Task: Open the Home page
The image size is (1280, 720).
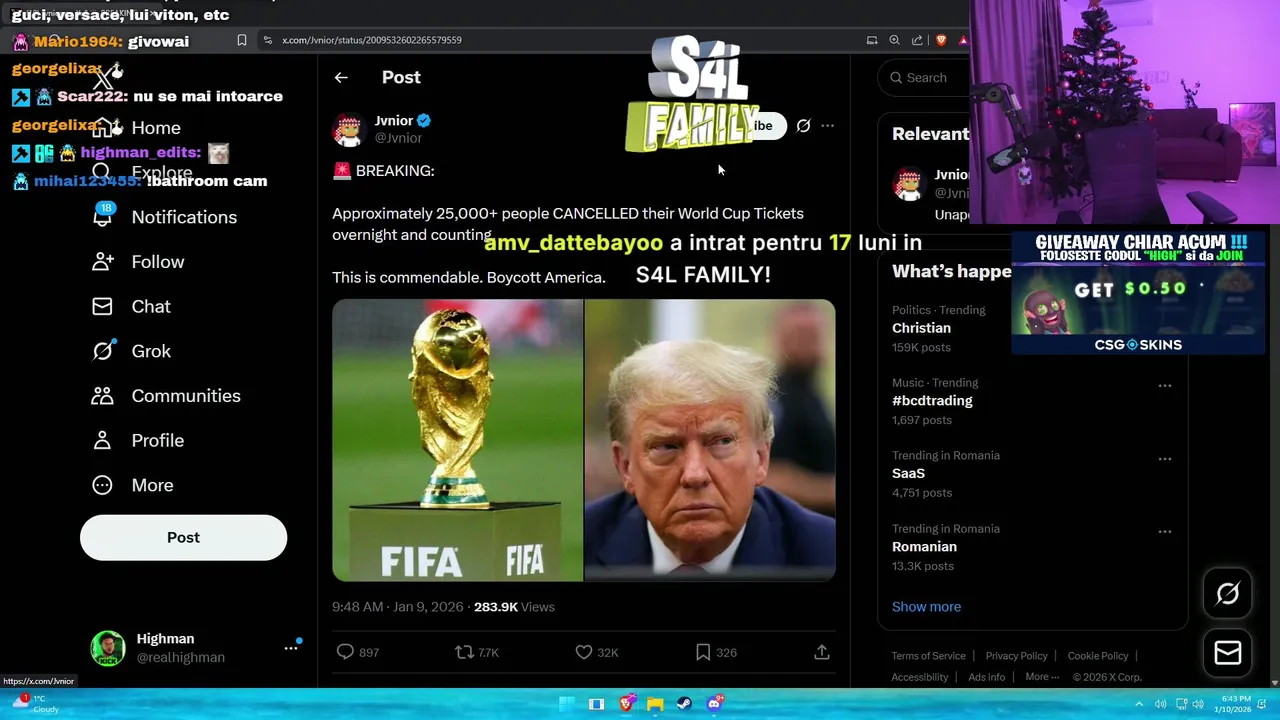Action: (x=136, y=128)
